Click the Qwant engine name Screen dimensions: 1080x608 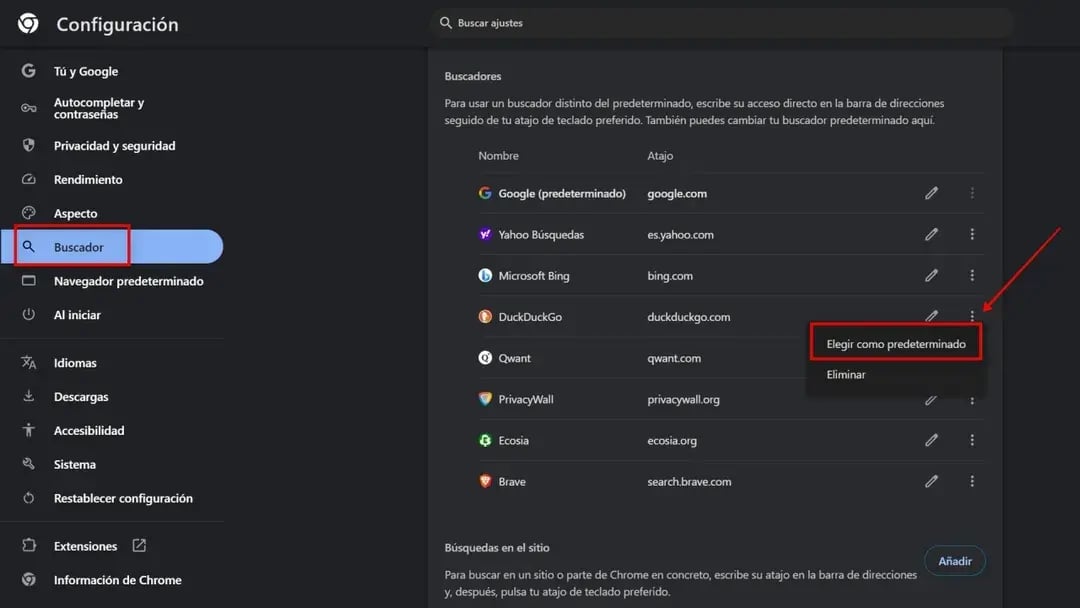[x=515, y=358]
